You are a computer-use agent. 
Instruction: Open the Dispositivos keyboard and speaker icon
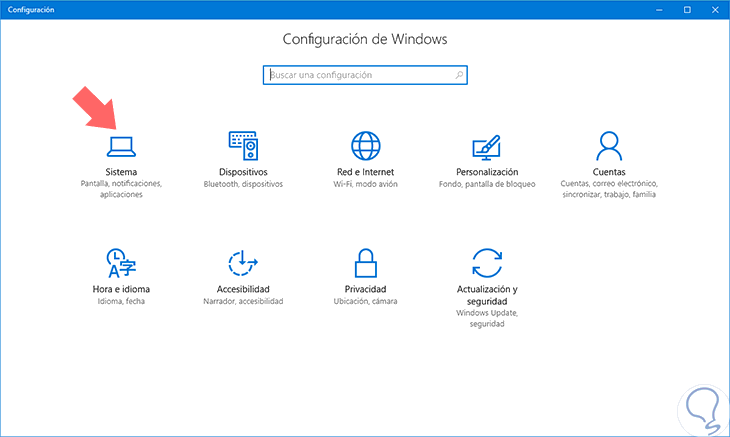coord(243,146)
